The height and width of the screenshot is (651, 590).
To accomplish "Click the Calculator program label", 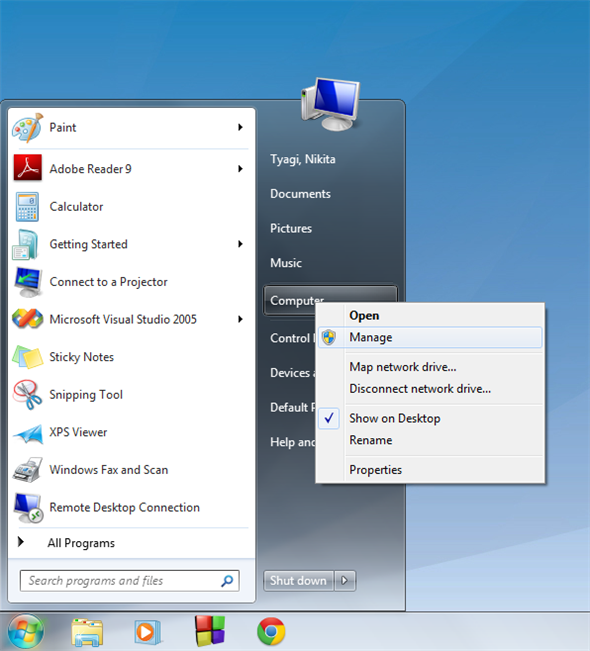I will (x=76, y=207).
